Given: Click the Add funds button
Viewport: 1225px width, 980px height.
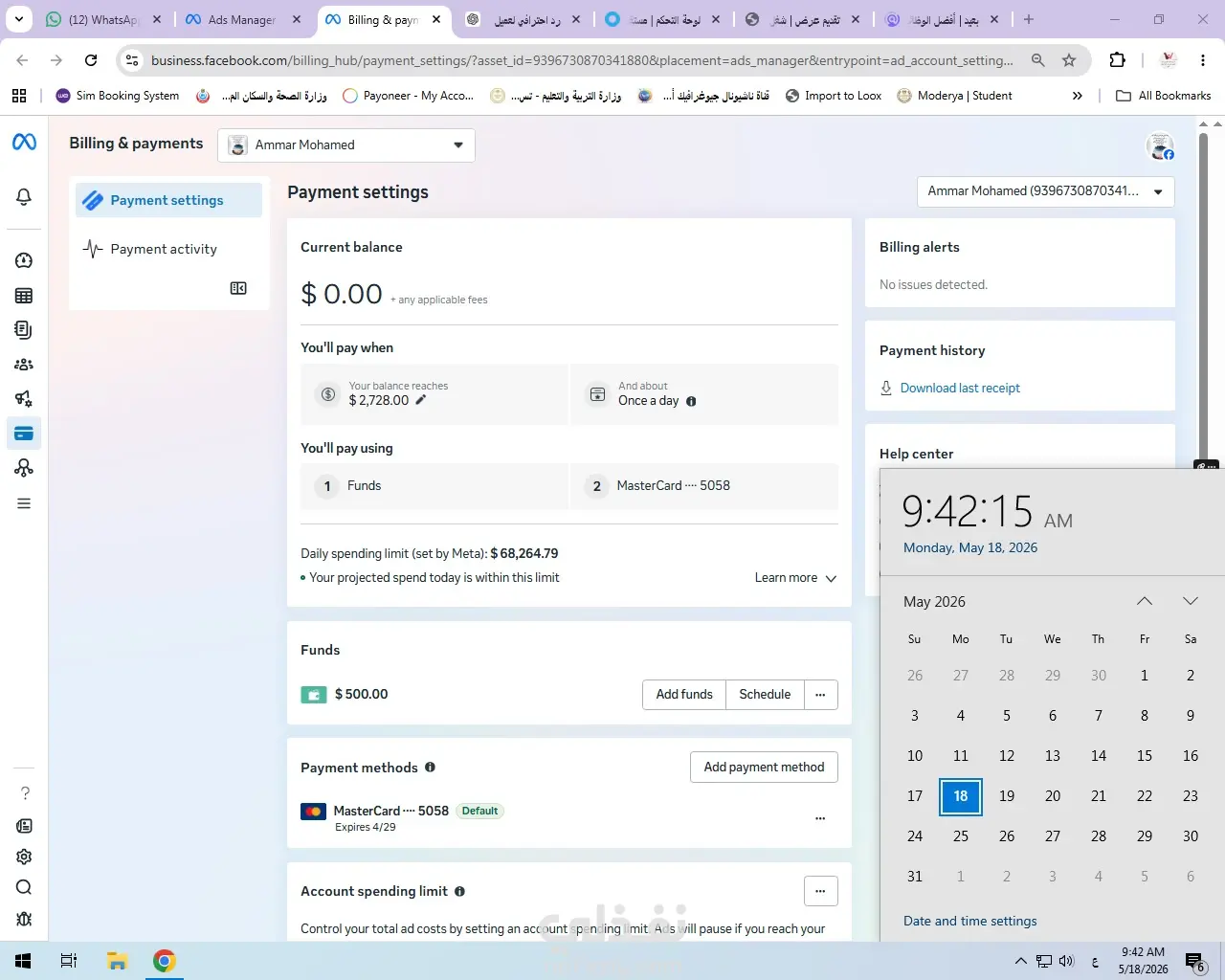Looking at the screenshot, I should [684, 695].
